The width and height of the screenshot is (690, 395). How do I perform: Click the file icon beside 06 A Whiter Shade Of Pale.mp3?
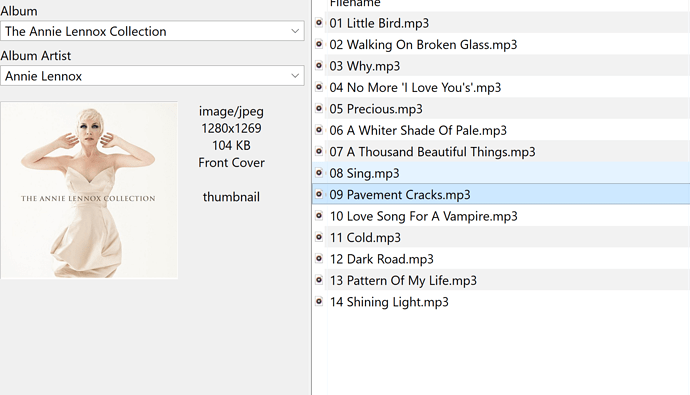[x=319, y=130]
